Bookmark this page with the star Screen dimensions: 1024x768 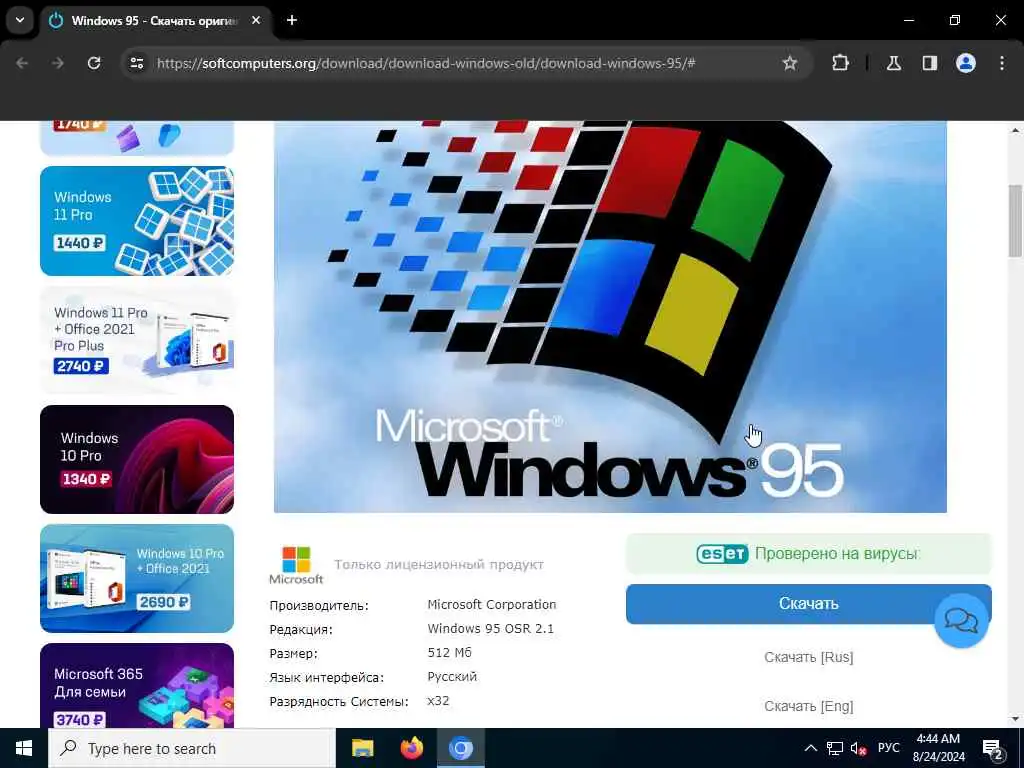click(790, 63)
